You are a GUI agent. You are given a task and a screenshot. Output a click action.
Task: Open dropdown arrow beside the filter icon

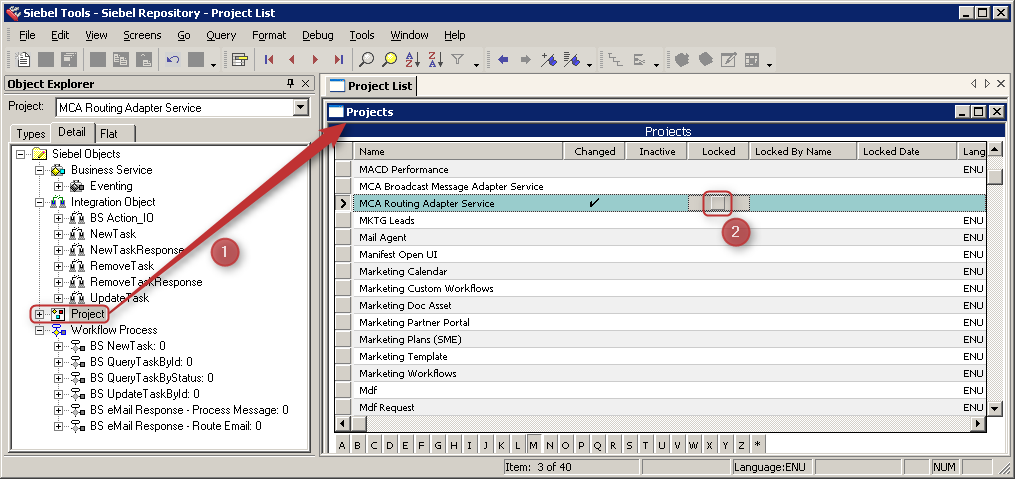click(x=476, y=64)
